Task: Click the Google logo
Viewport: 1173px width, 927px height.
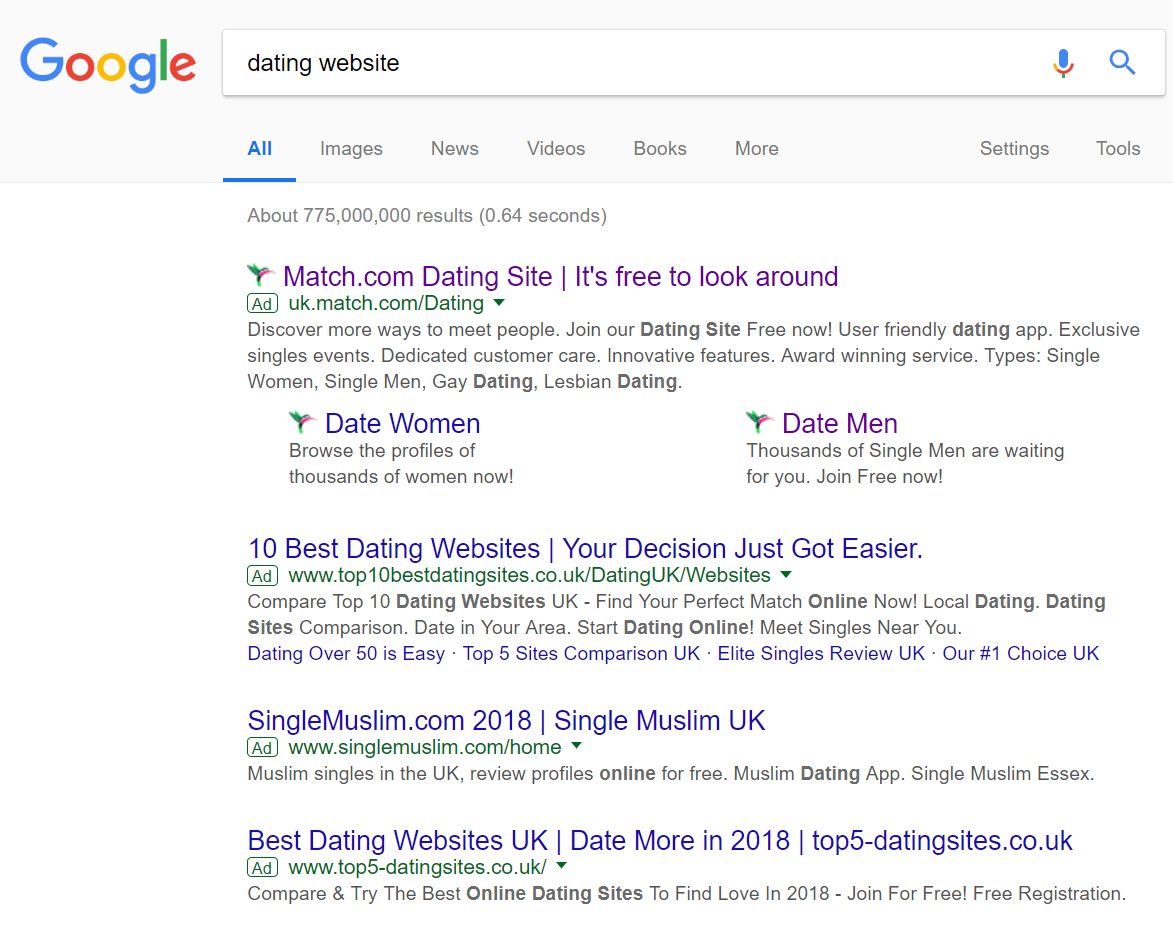Action: [108, 64]
